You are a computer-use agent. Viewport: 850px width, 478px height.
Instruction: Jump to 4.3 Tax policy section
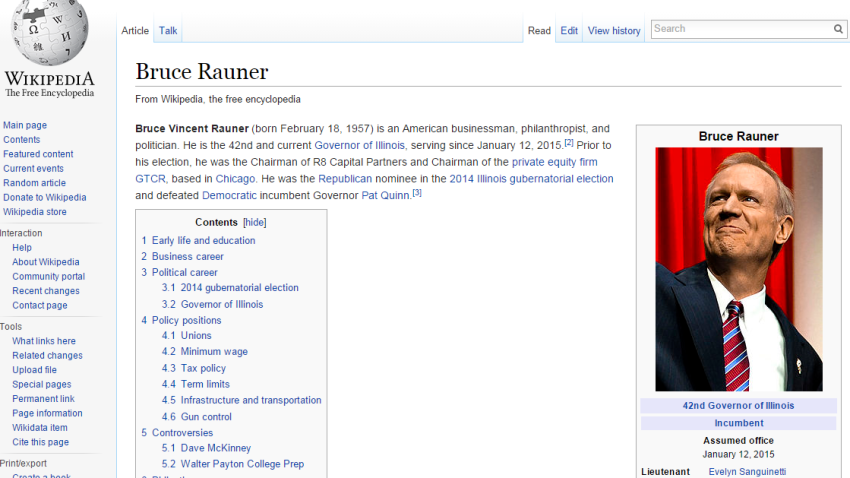[x=194, y=369]
